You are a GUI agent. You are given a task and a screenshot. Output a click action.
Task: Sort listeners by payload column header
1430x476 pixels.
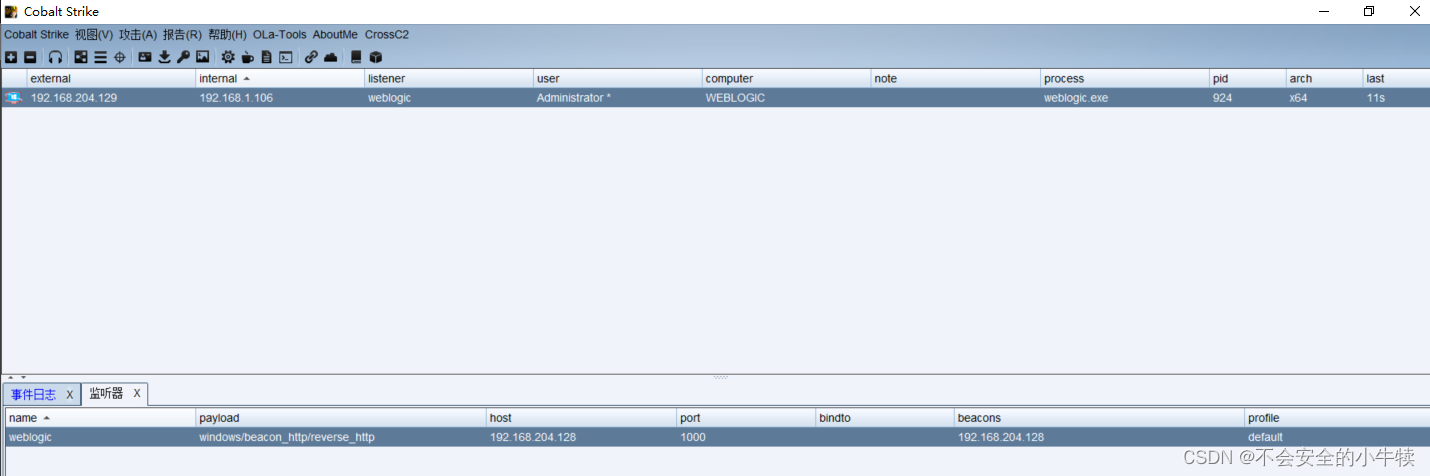(x=341, y=417)
